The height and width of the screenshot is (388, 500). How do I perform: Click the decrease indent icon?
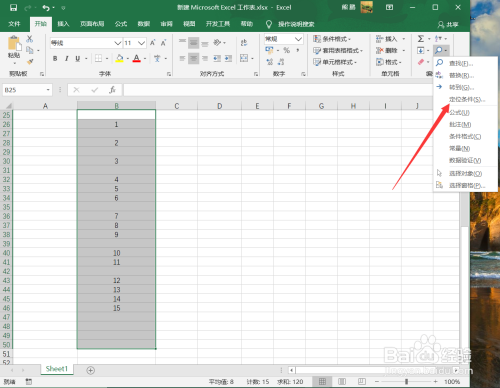(217, 59)
